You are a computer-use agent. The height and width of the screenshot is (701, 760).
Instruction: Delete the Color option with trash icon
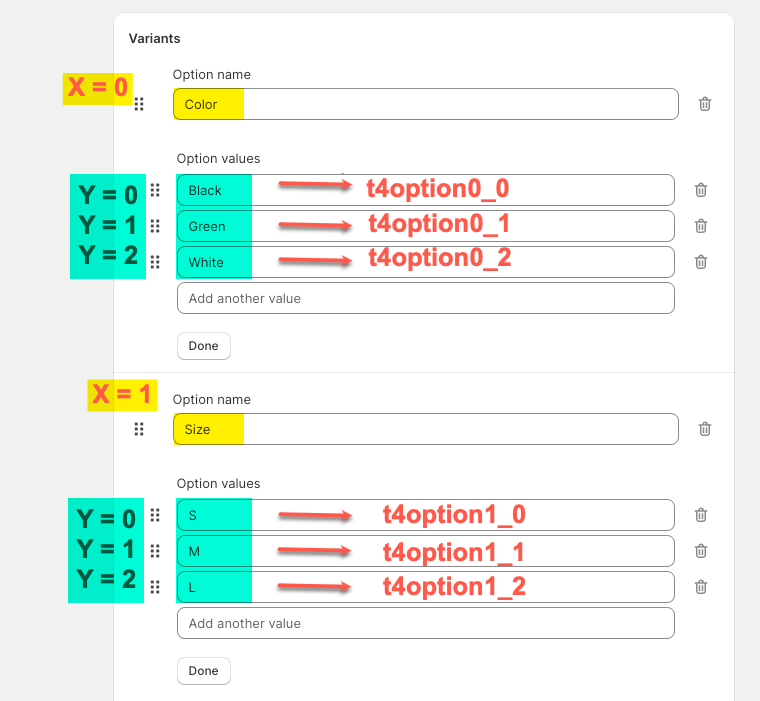tap(705, 104)
